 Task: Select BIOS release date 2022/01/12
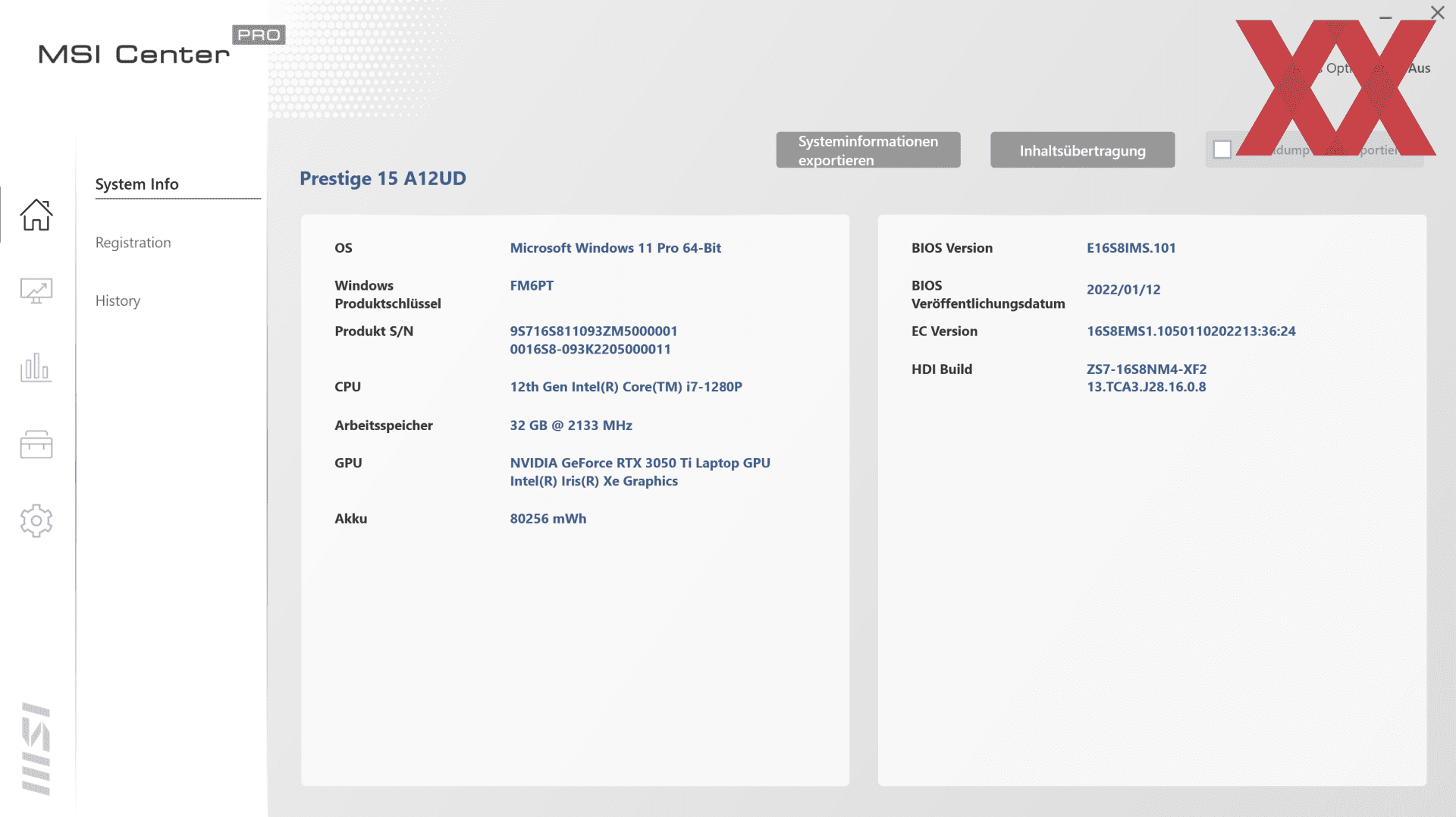(x=1123, y=290)
